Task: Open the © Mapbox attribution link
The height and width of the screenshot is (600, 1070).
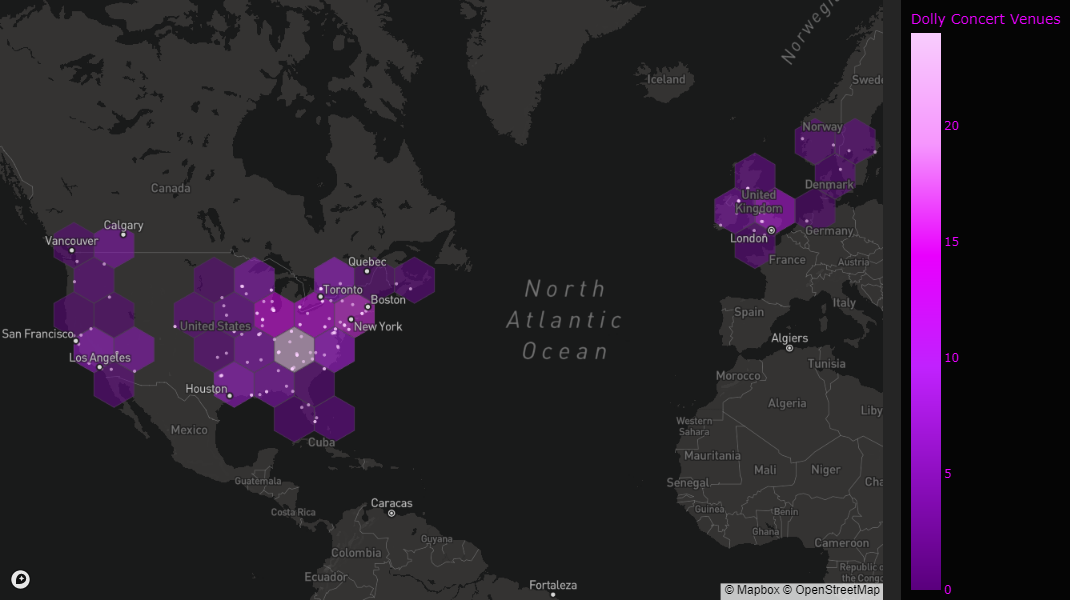Action: click(751, 589)
